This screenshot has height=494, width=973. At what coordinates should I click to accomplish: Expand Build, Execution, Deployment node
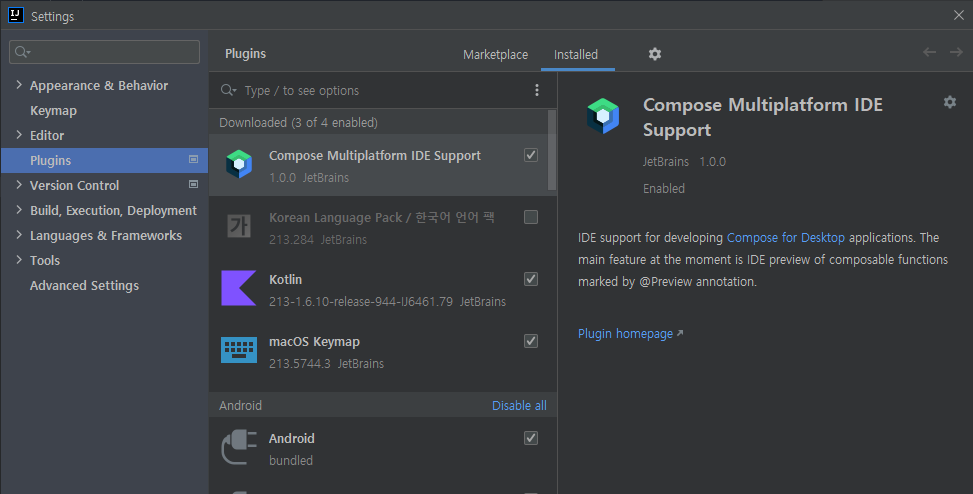tap(19, 210)
